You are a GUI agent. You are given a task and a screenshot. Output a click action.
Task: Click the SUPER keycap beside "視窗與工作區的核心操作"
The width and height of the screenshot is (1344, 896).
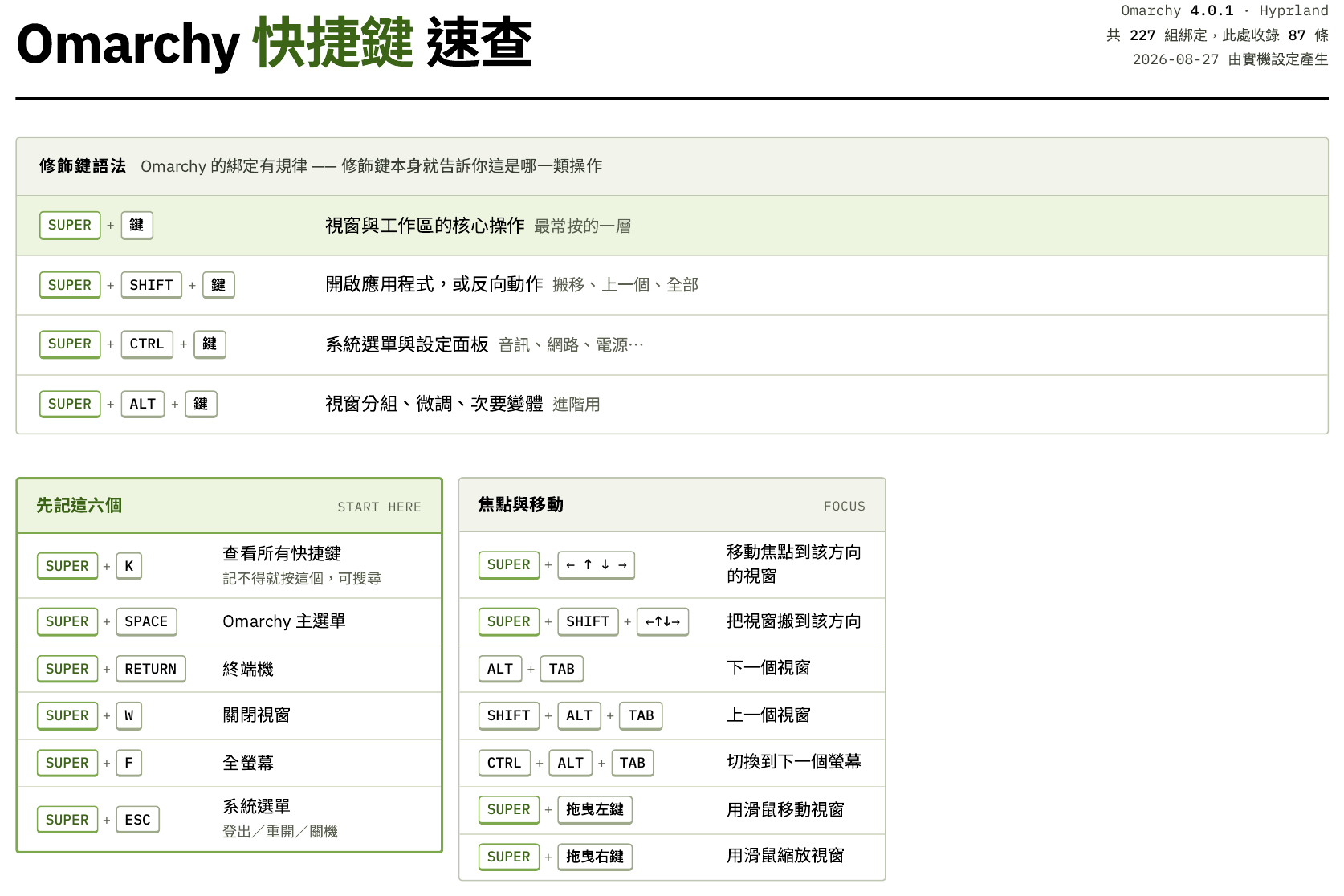[x=70, y=226]
